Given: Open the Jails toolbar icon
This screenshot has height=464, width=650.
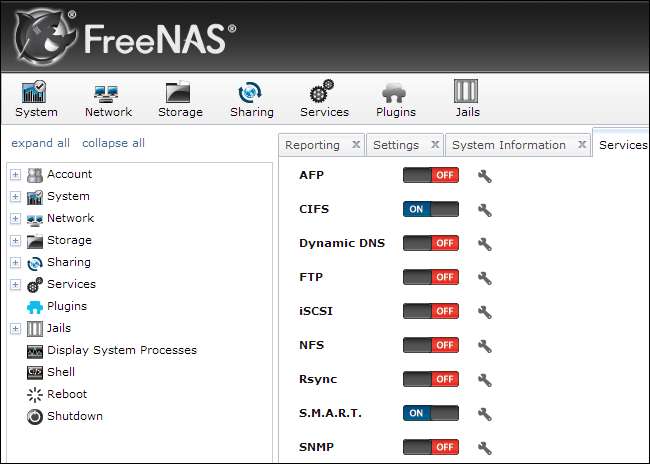Looking at the screenshot, I should coord(467,98).
